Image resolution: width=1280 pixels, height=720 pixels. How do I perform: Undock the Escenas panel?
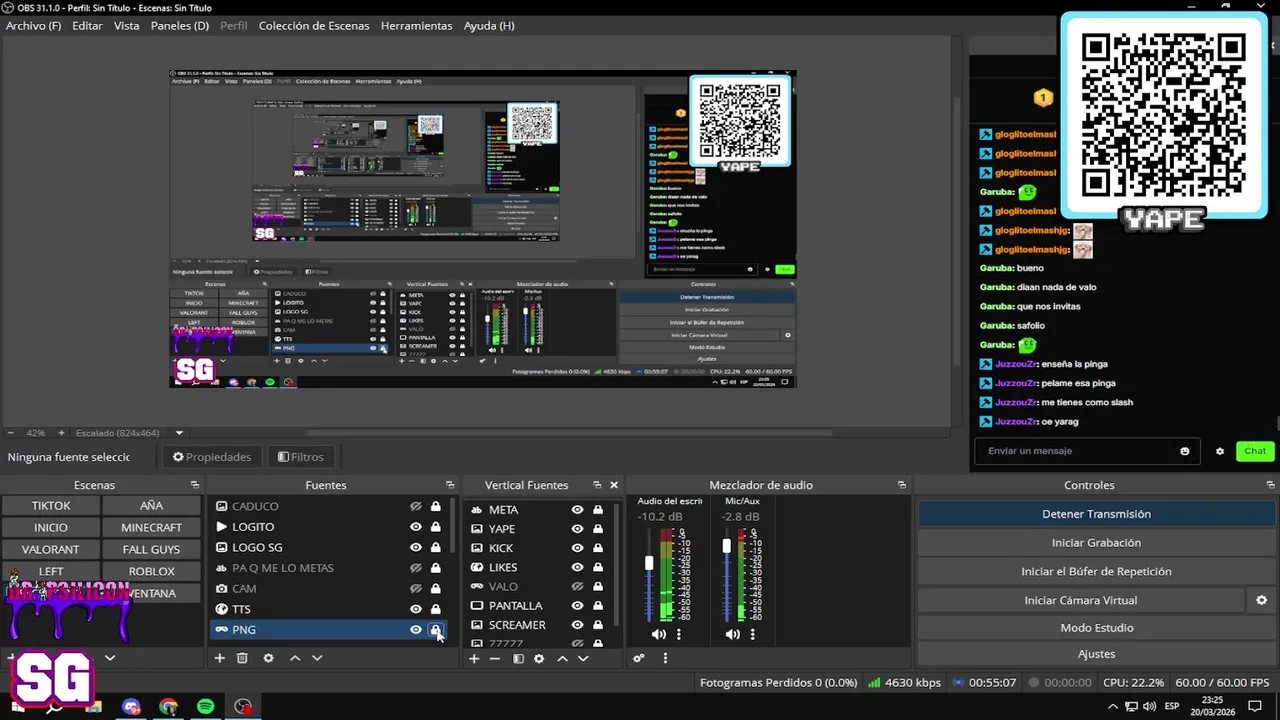pyautogui.click(x=195, y=485)
